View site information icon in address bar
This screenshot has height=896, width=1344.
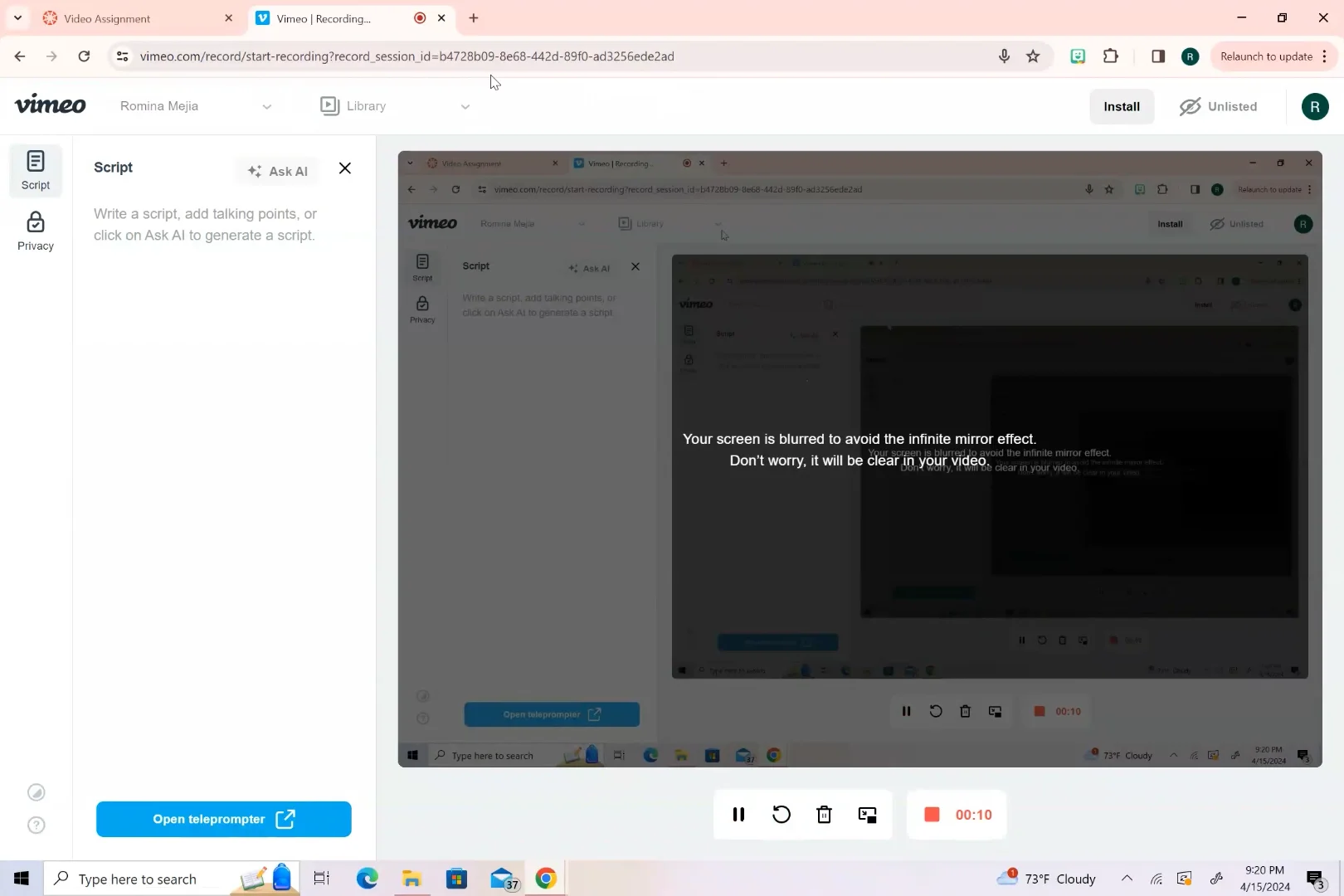[122, 56]
